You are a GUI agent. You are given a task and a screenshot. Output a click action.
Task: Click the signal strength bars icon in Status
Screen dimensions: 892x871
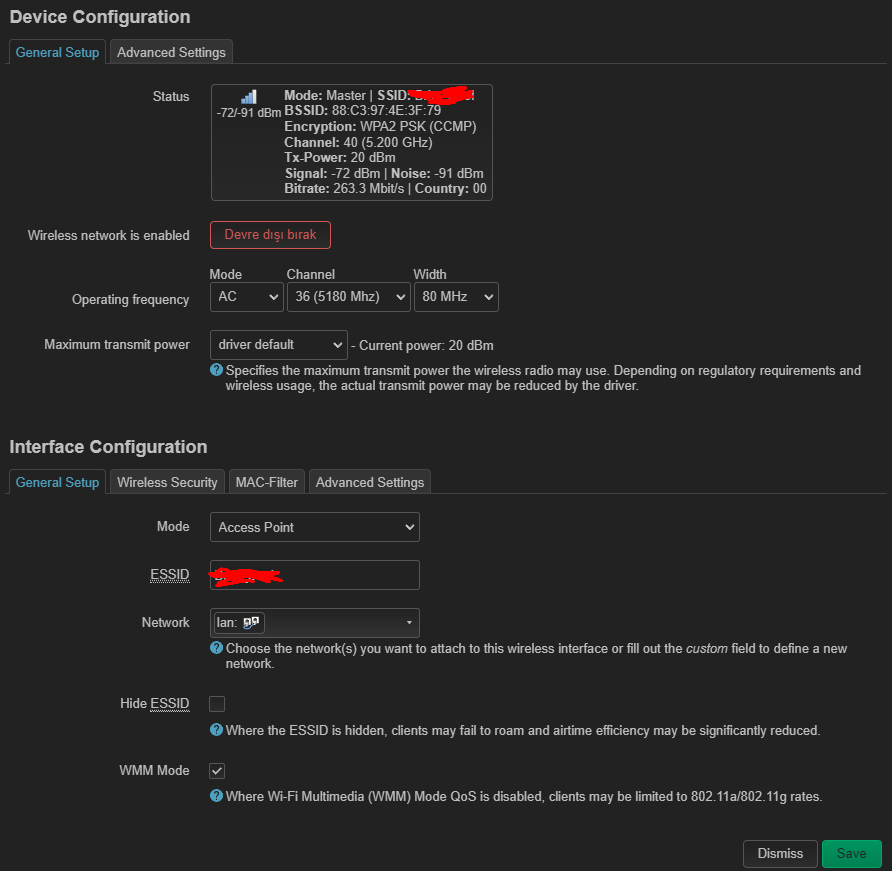[249, 97]
